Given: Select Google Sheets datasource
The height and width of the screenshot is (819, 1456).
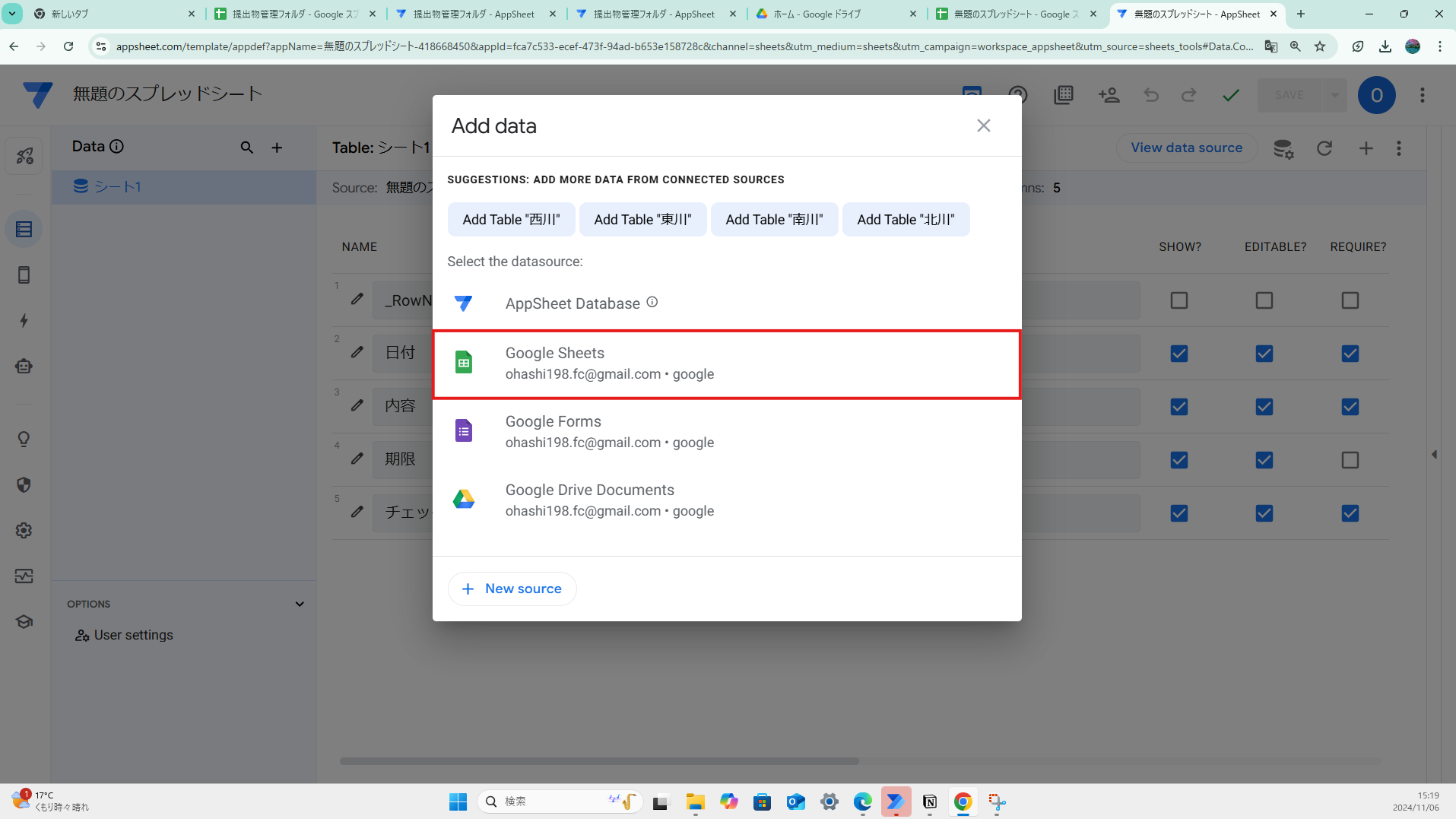Looking at the screenshot, I should point(726,364).
